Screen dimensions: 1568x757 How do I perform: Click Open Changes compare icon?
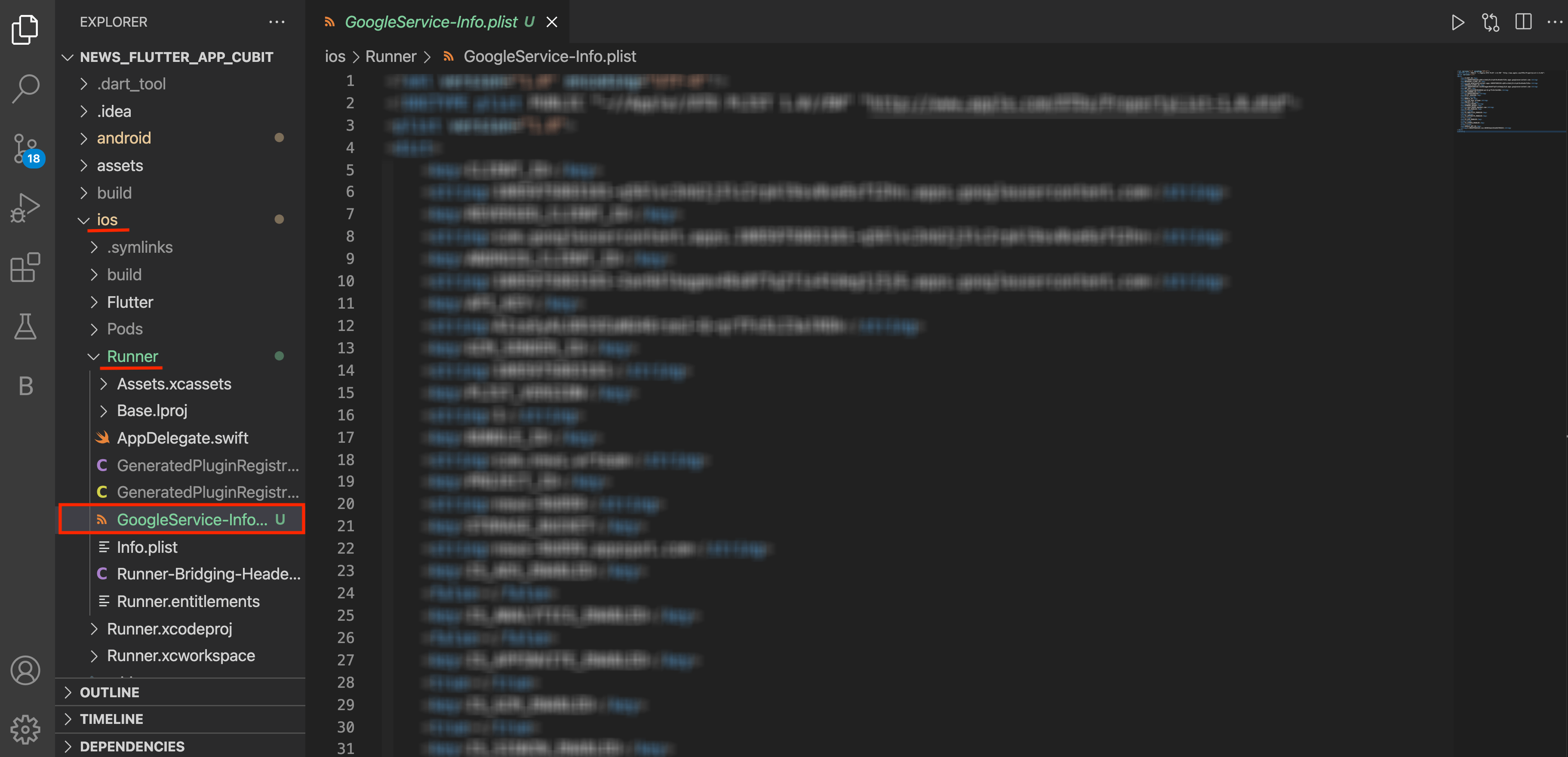pyautogui.click(x=1490, y=22)
